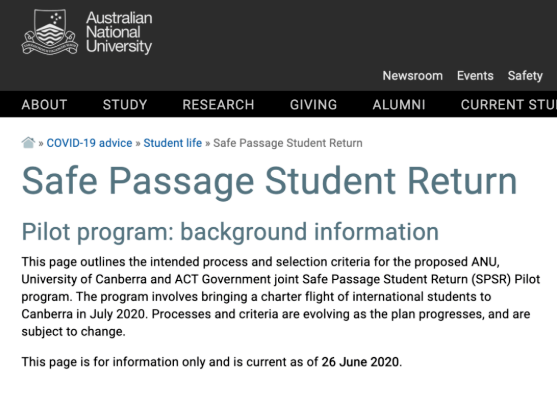Click the ANU crest logo
557x401 pixels.
50,32
